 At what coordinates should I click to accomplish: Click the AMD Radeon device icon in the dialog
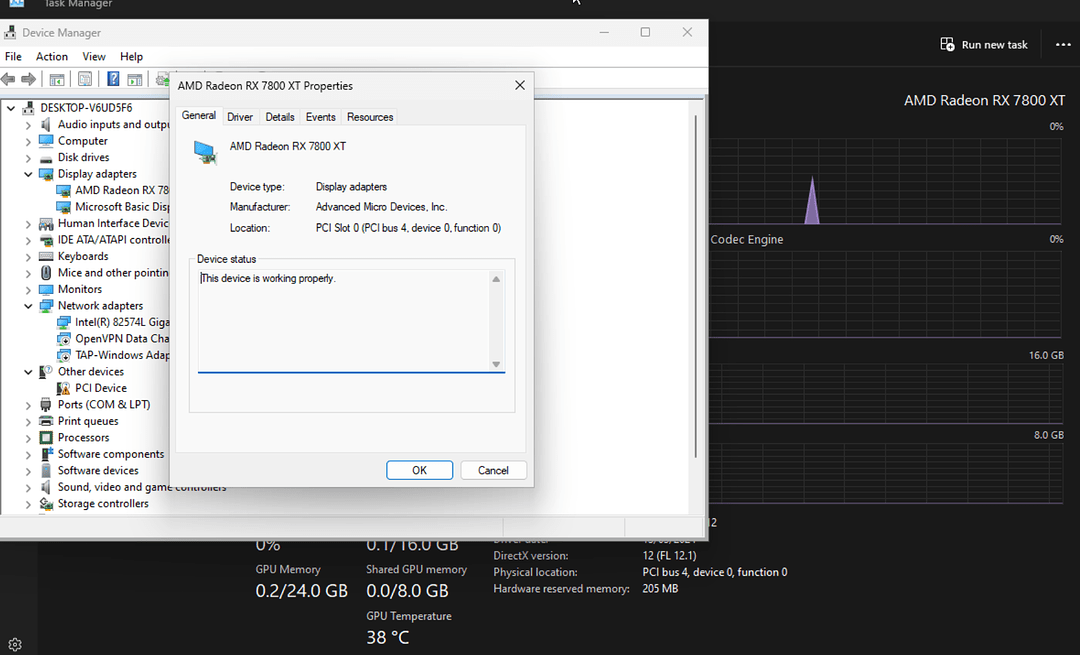pyautogui.click(x=205, y=153)
